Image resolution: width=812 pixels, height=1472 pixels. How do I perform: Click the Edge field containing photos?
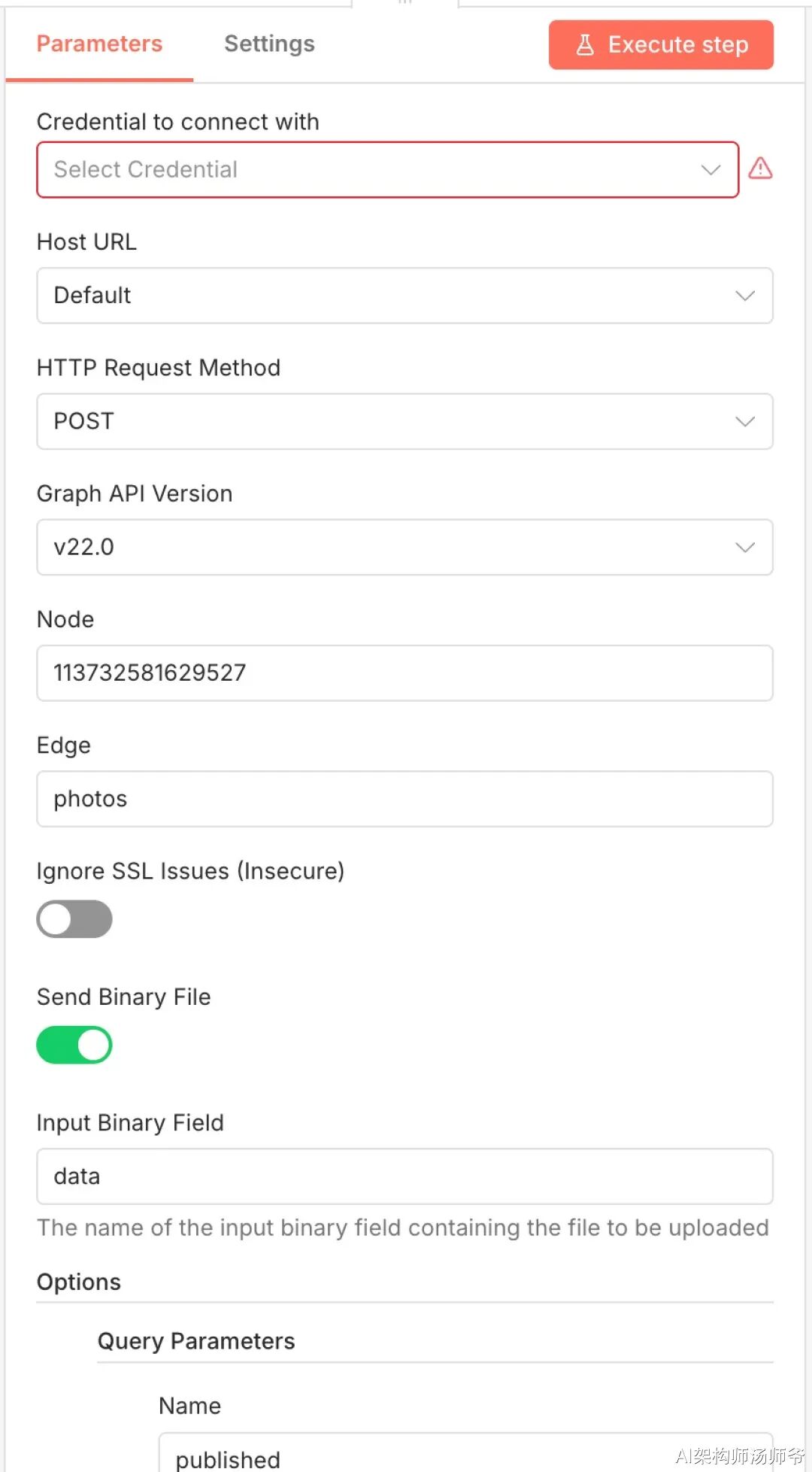click(x=404, y=799)
